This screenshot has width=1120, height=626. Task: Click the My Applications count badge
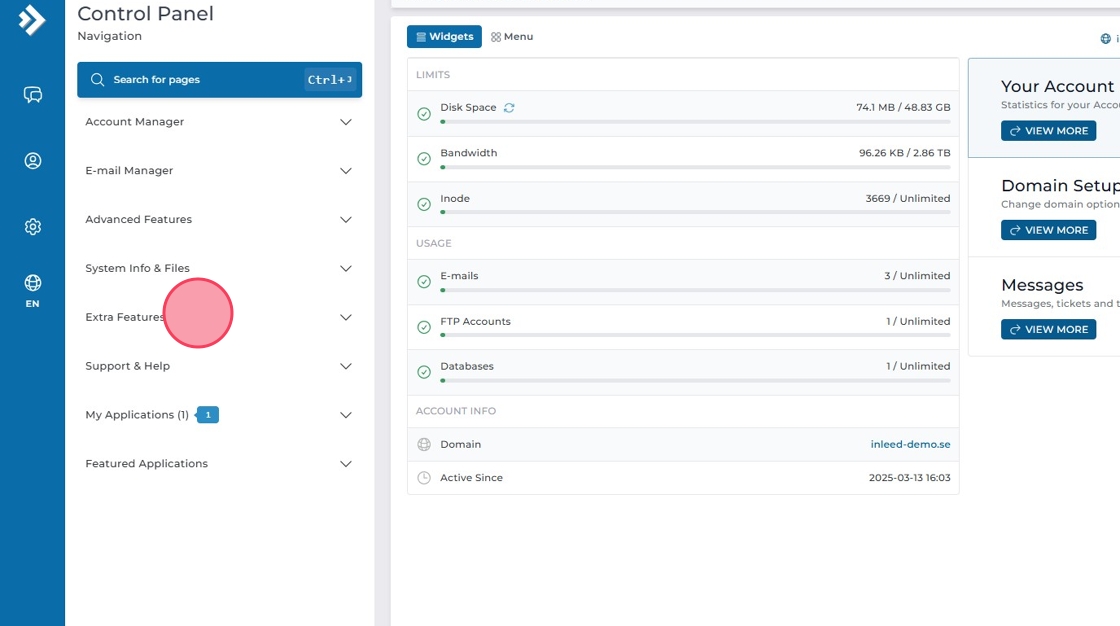[207, 415]
